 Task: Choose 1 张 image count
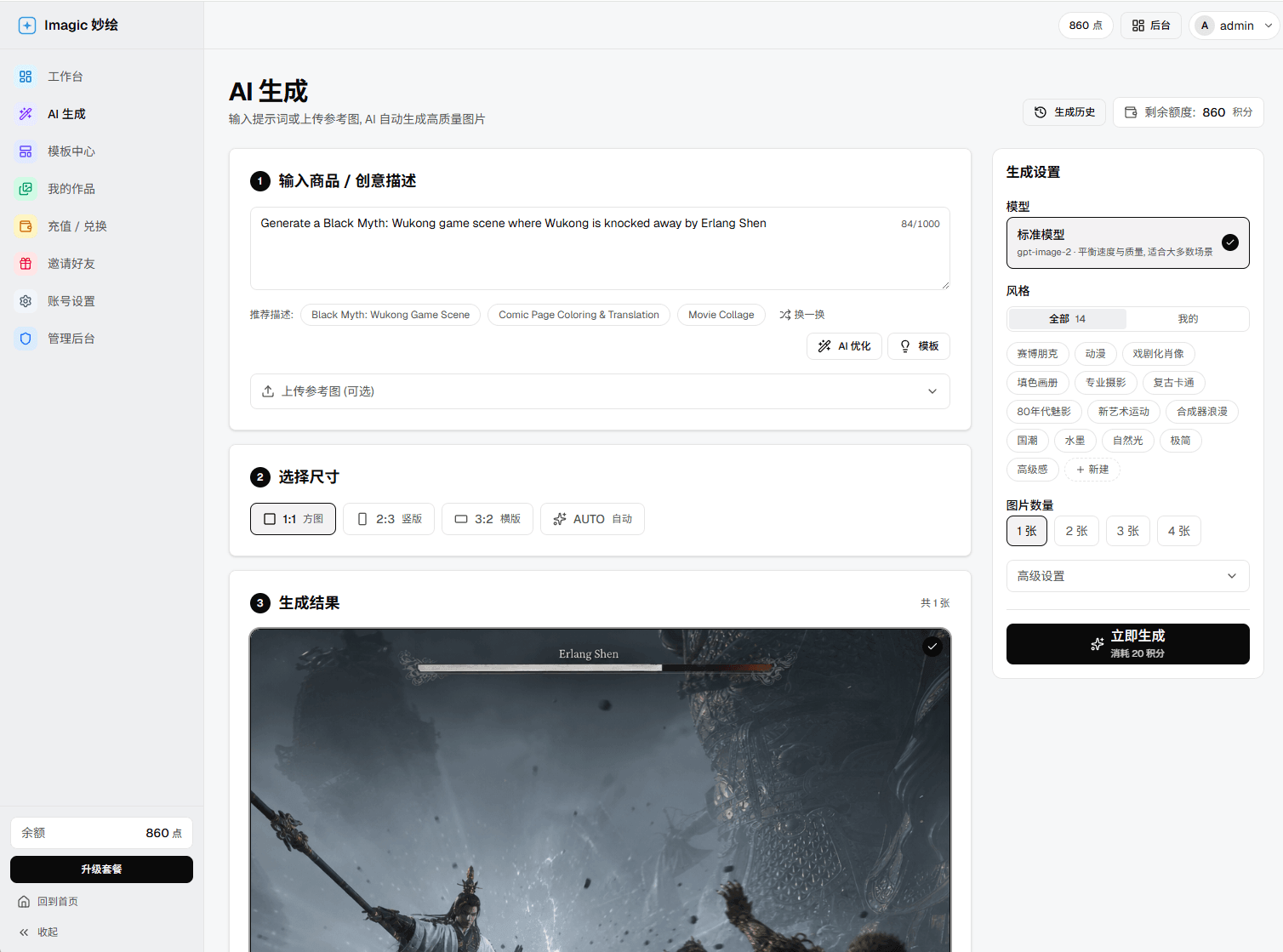click(x=1027, y=531)
